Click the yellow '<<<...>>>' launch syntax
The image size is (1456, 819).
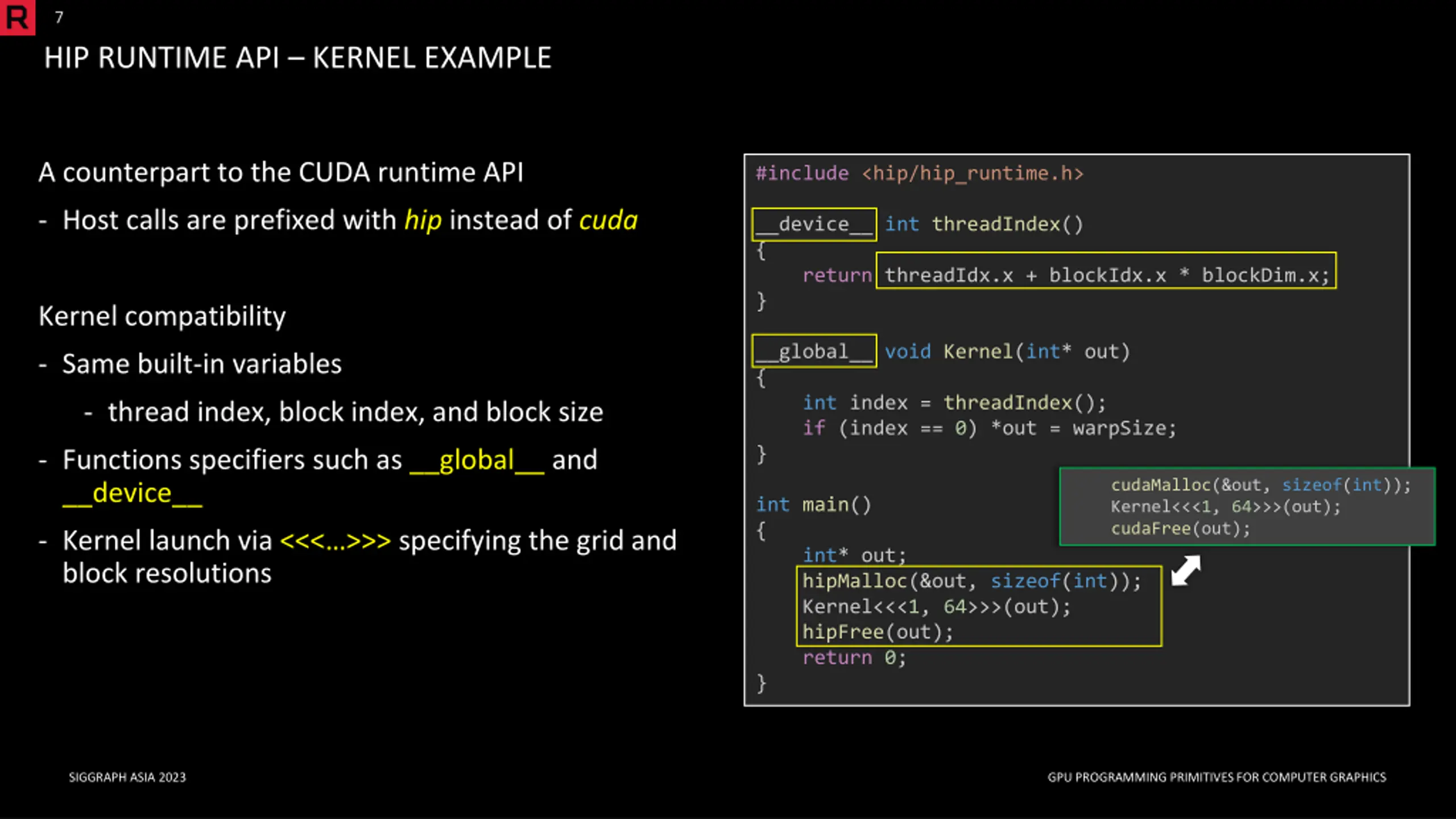click(x=336, y=541)
